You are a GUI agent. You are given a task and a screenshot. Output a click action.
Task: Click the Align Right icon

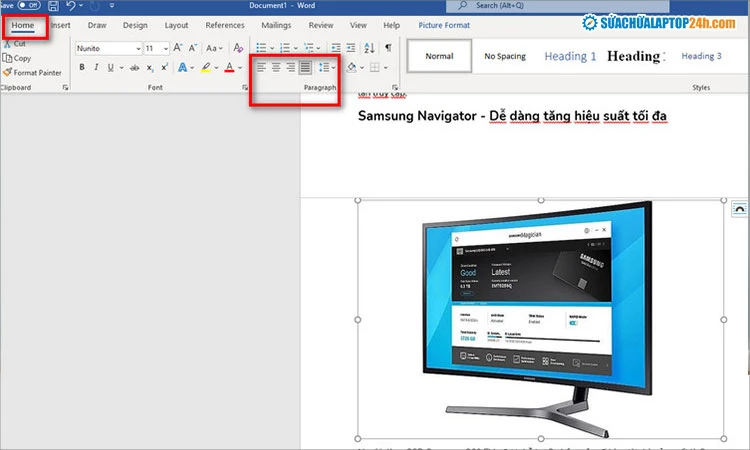(290, 67)
